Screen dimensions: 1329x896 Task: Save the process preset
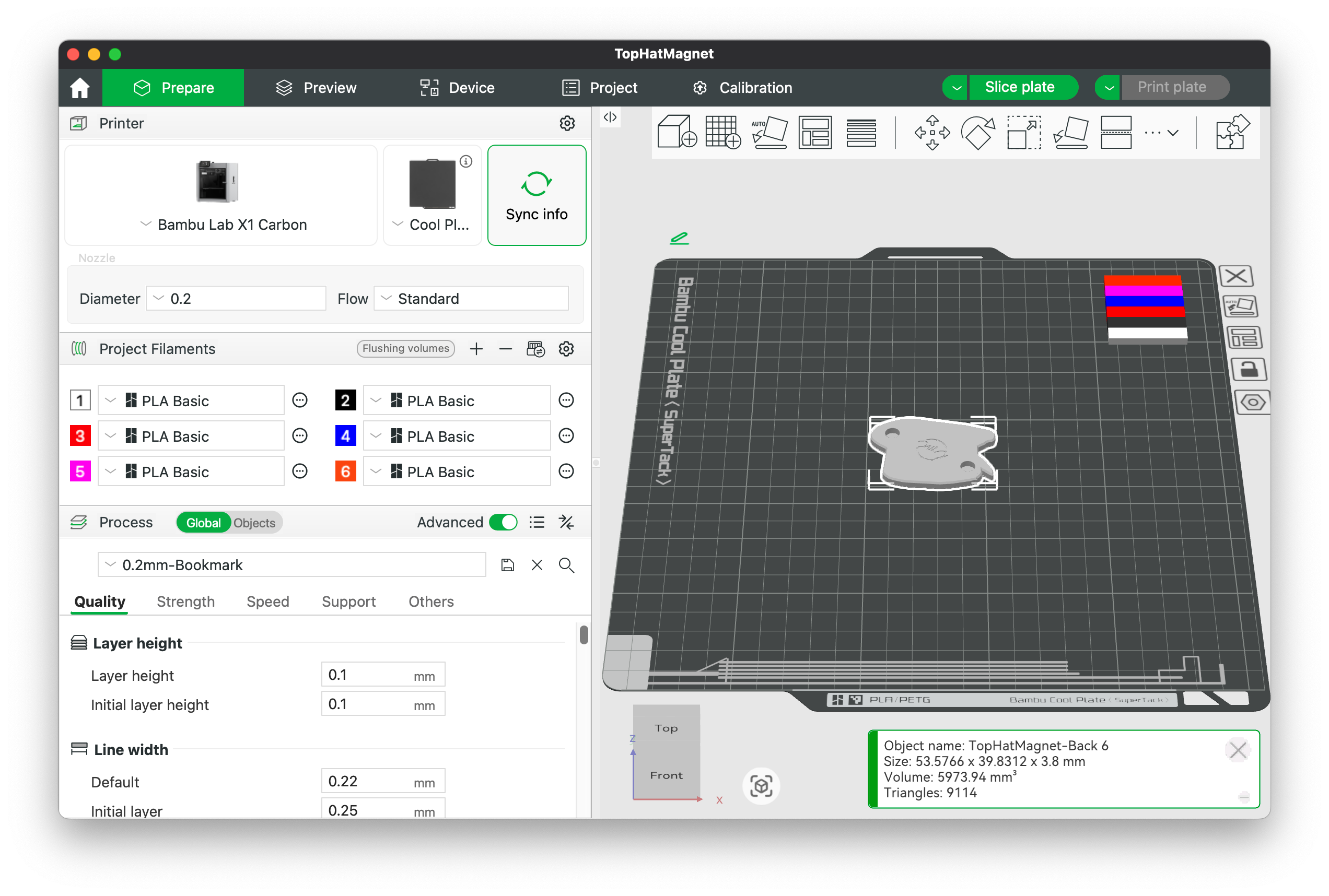click(x=507, y=564)
